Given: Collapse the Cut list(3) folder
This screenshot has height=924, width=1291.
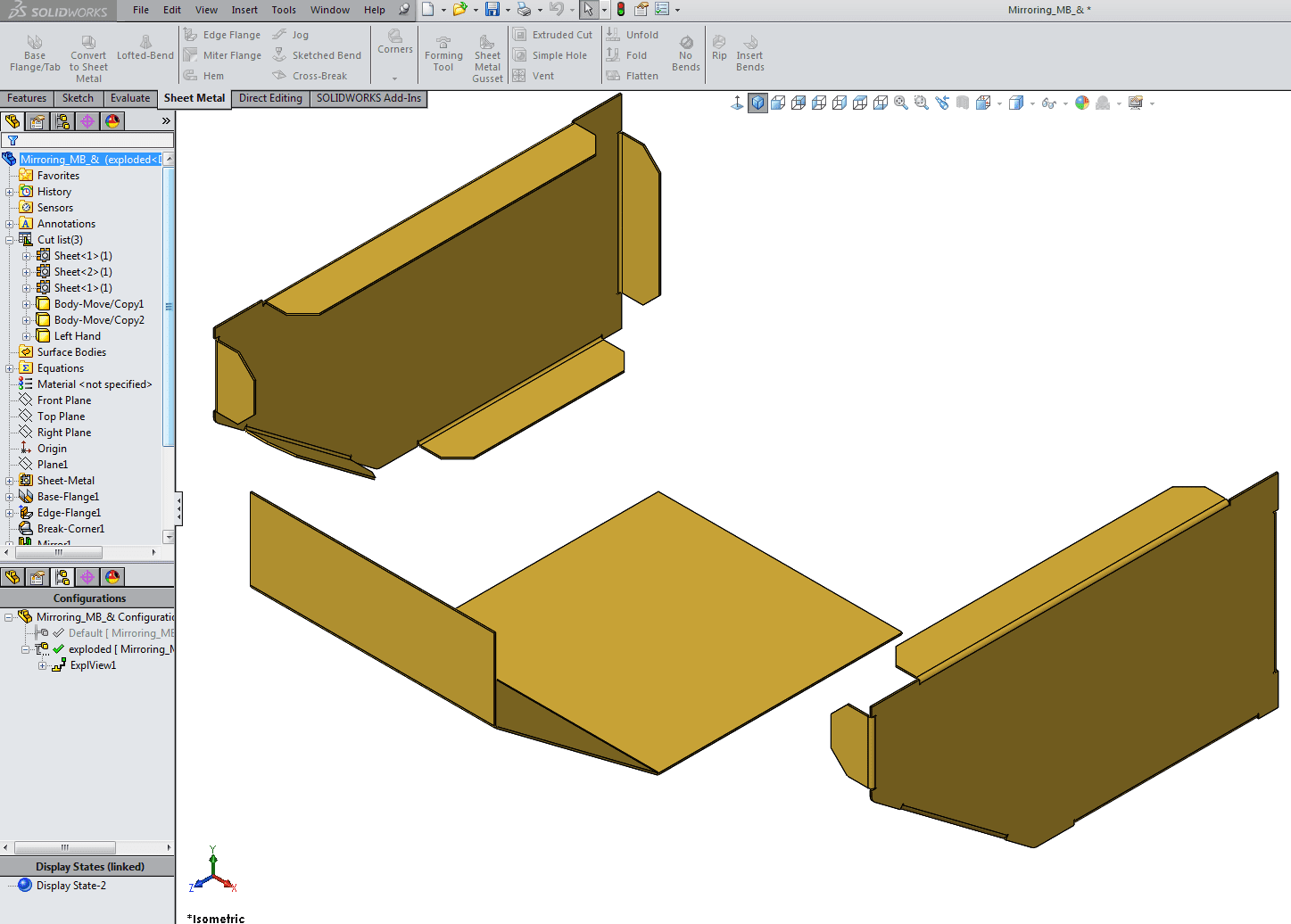Looking at the screenshot, I should [x=10, y=240].
